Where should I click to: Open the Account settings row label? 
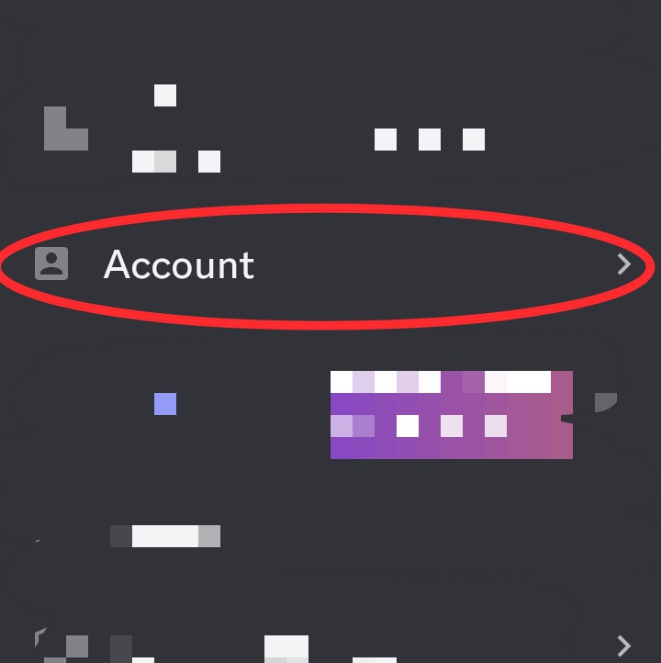[x=179, y=265]
